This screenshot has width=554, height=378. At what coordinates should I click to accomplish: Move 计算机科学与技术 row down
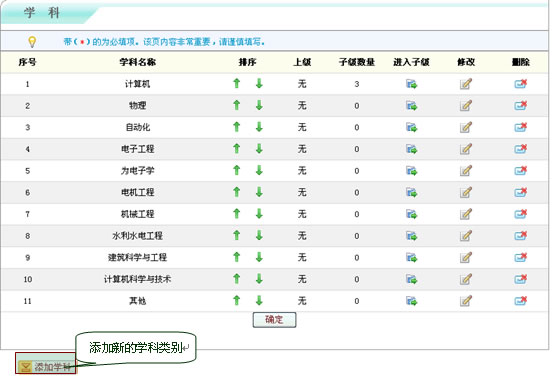pos(259,279)
